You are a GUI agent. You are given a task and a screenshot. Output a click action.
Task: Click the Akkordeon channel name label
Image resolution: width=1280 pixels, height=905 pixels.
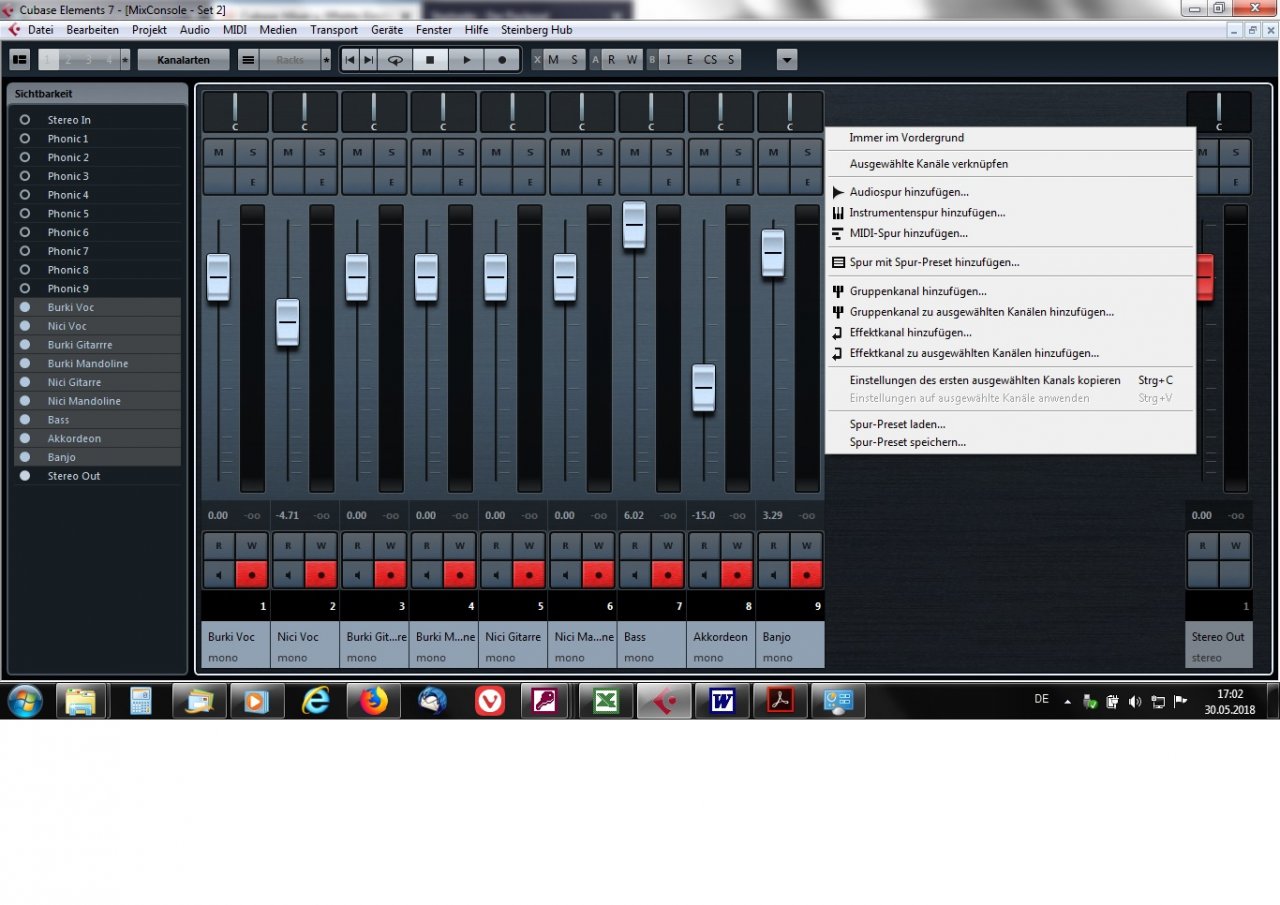[720, 637]
